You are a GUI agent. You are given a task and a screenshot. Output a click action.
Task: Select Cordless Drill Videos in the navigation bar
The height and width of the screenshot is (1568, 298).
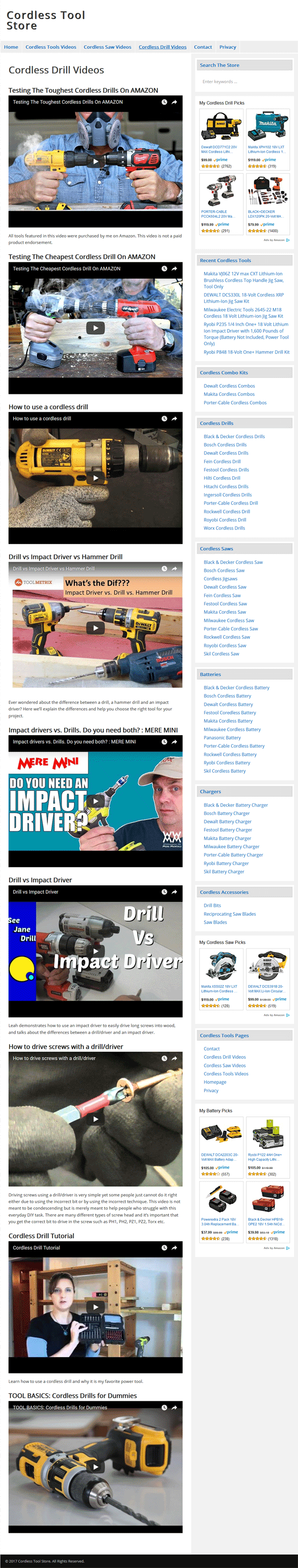pos(163,47)
